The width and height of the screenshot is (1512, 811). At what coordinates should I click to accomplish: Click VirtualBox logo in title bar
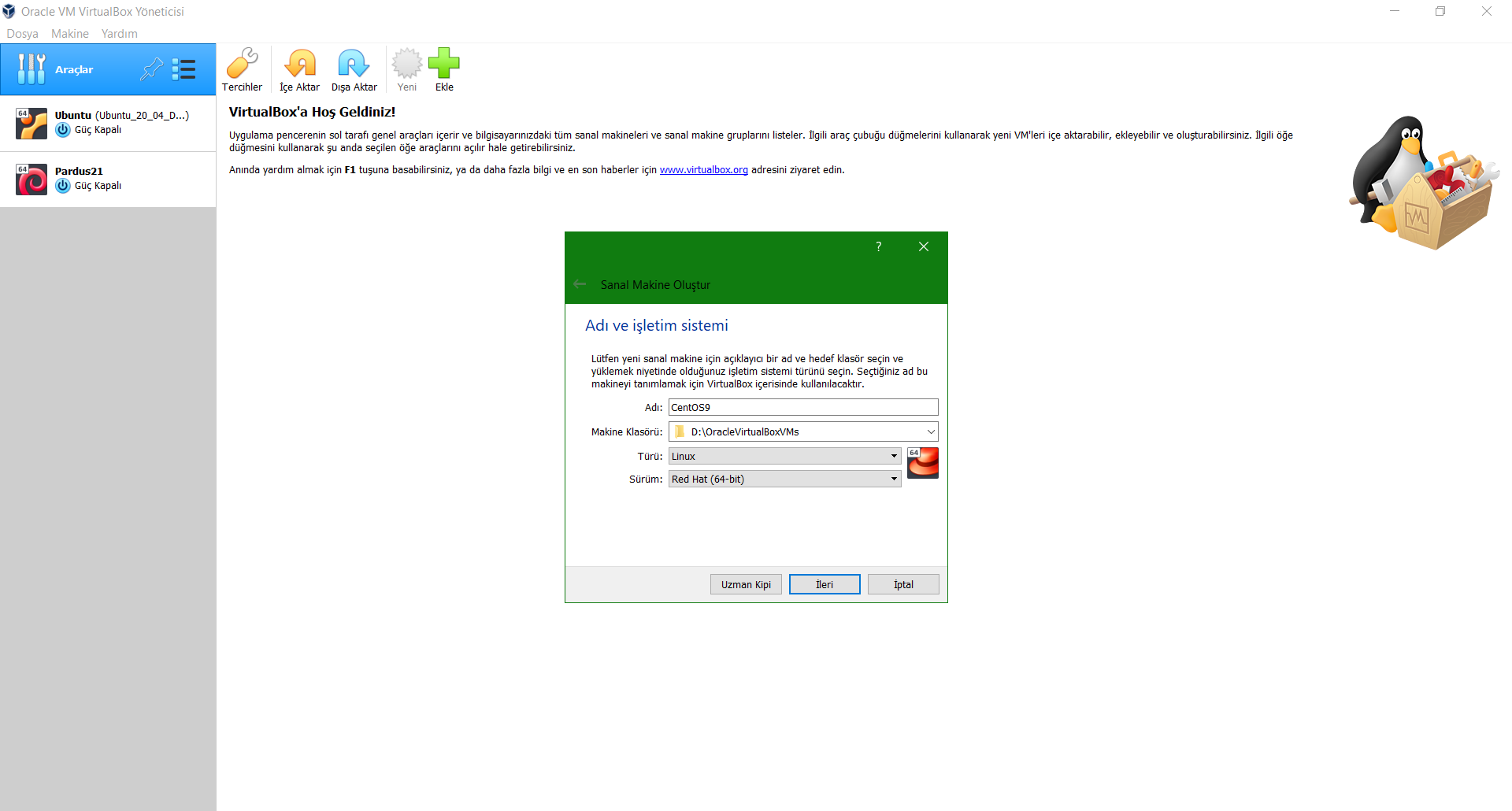9,12
